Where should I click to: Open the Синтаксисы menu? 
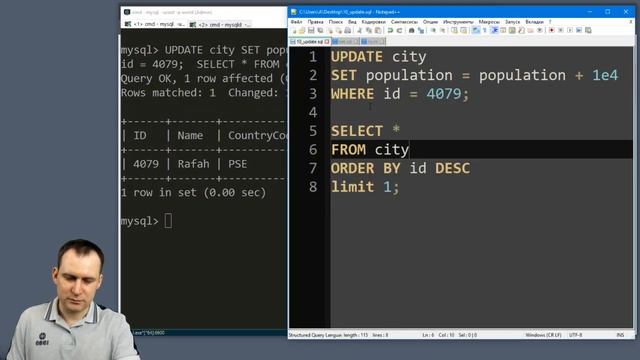point(404,22)
